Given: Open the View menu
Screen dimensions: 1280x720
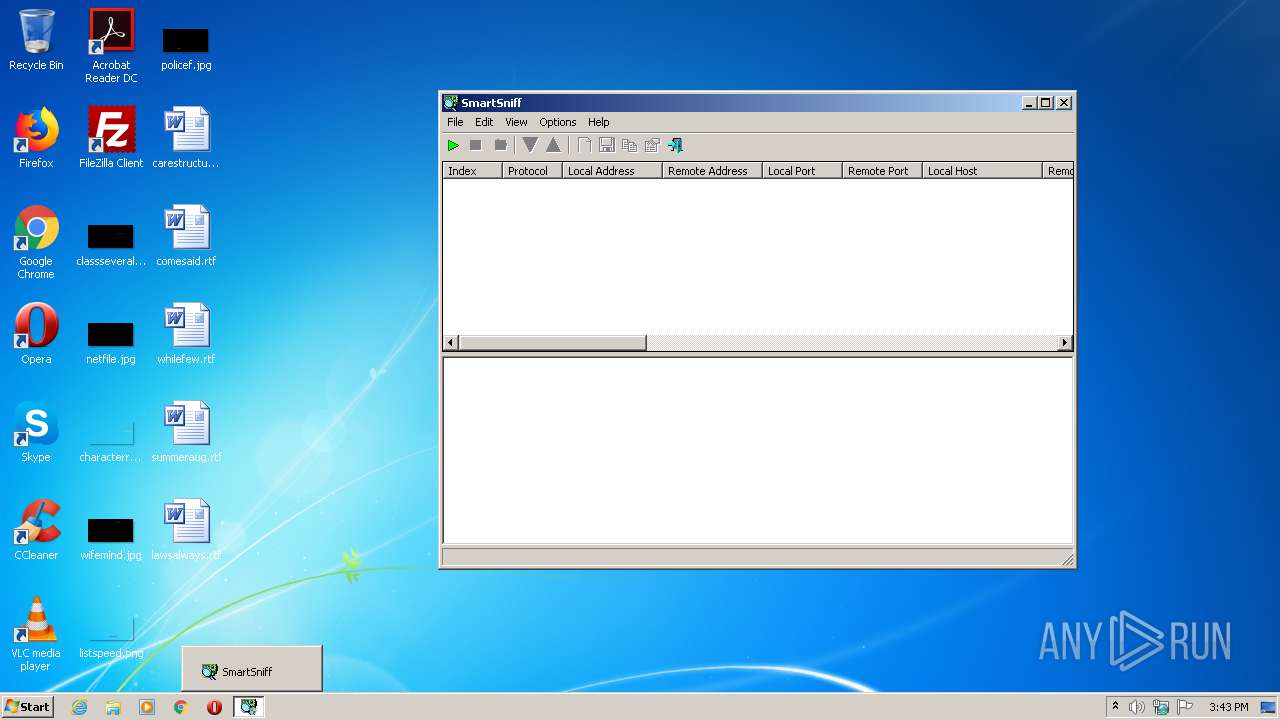Looking at the screenshot, I should (516, 122).
